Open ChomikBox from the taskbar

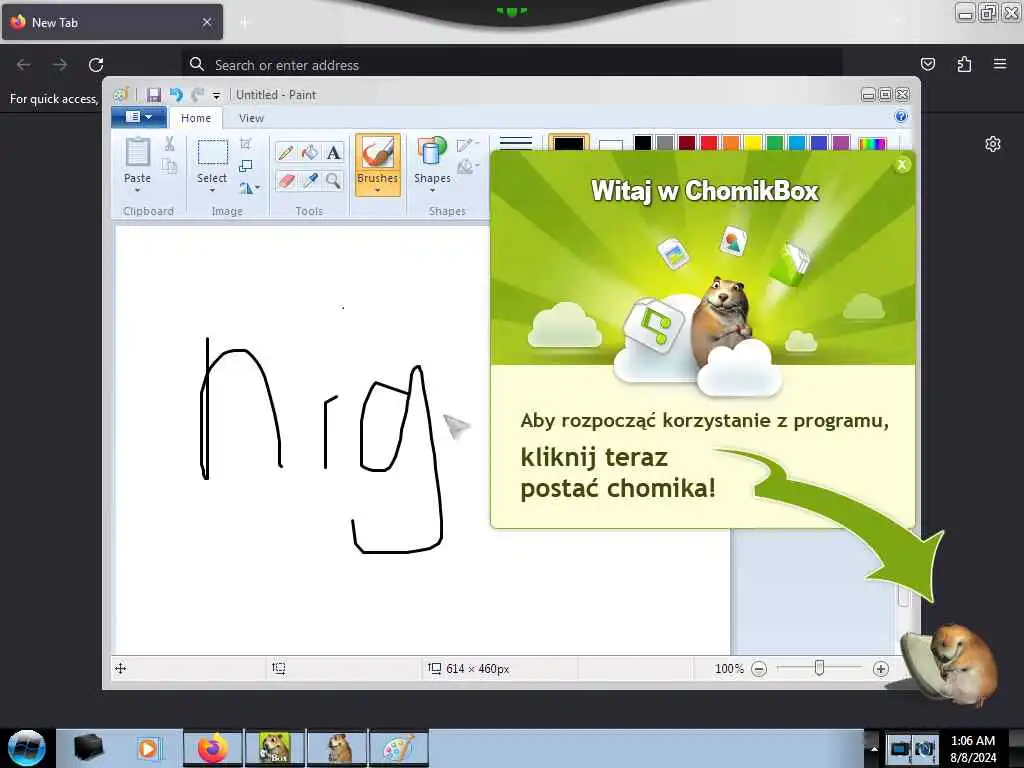[x=275, y=748]
